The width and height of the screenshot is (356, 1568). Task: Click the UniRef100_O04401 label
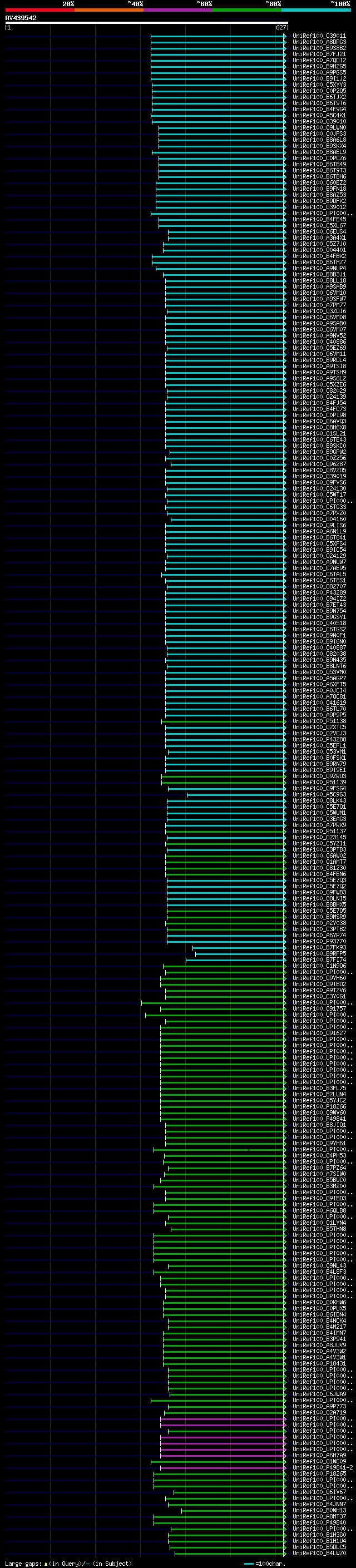click(319, 250)
